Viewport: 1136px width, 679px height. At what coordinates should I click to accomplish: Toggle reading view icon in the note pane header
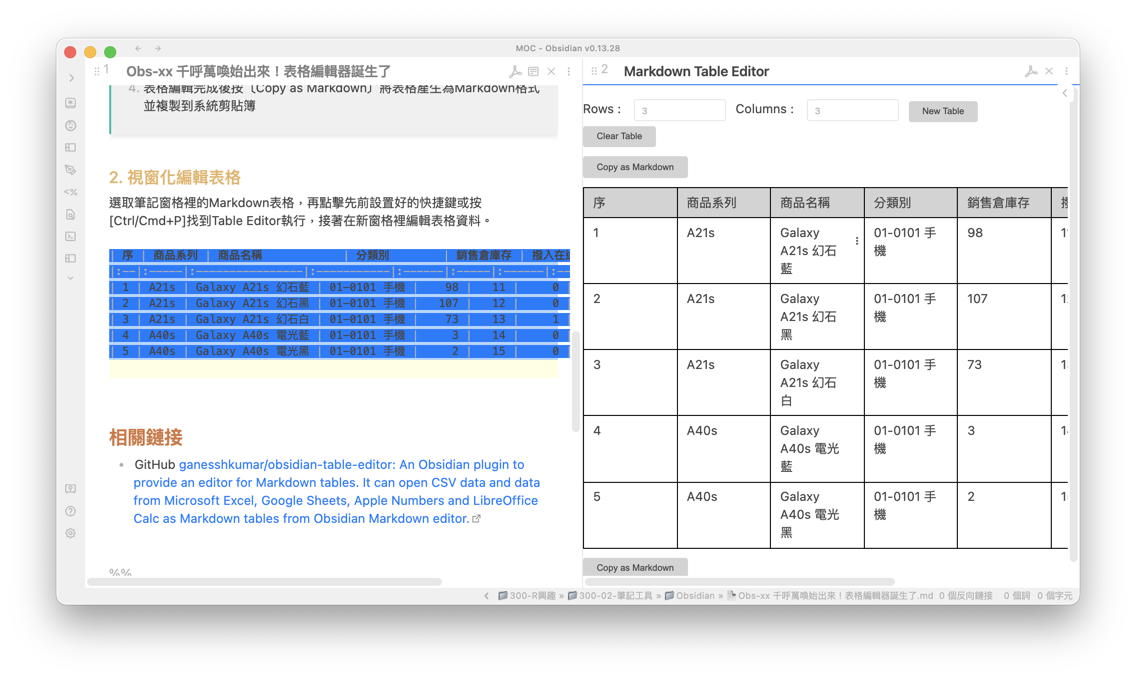(533, 71)
